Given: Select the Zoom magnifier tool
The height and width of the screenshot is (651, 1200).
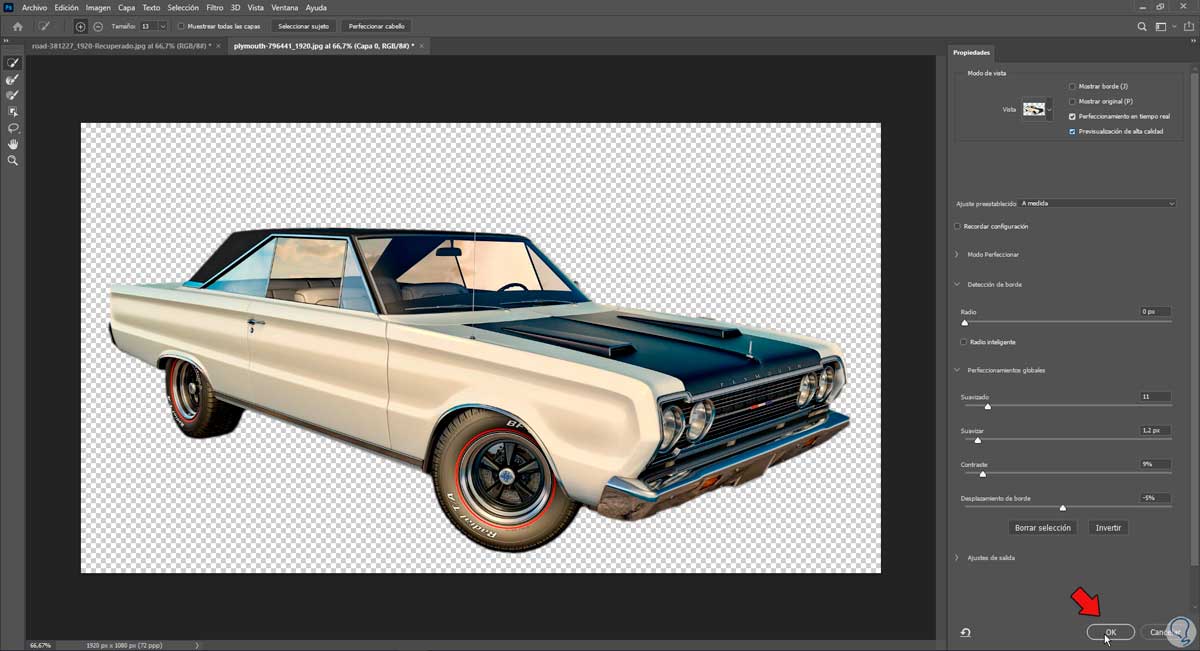Looking at the screenshot, I should (13, 160).
